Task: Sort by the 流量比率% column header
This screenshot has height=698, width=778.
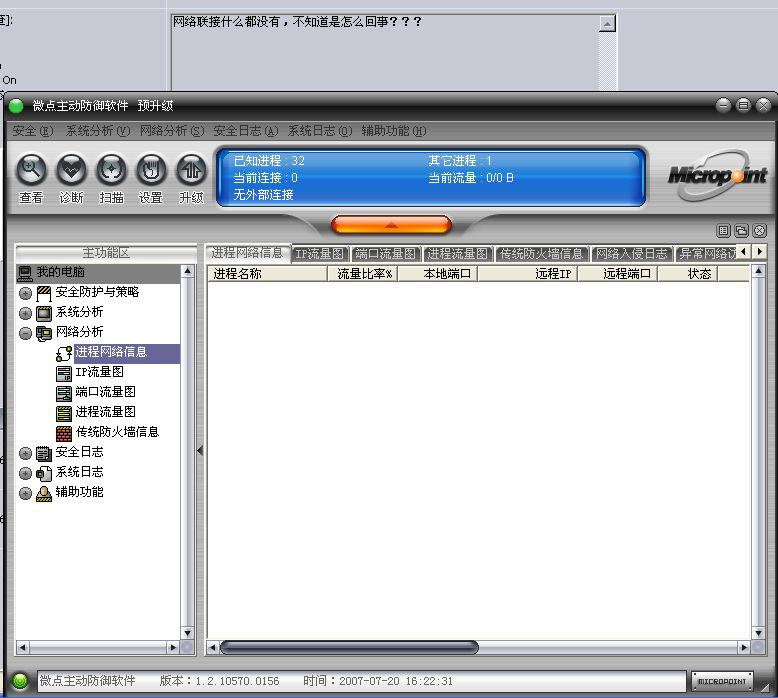Action: click(363, 274)
